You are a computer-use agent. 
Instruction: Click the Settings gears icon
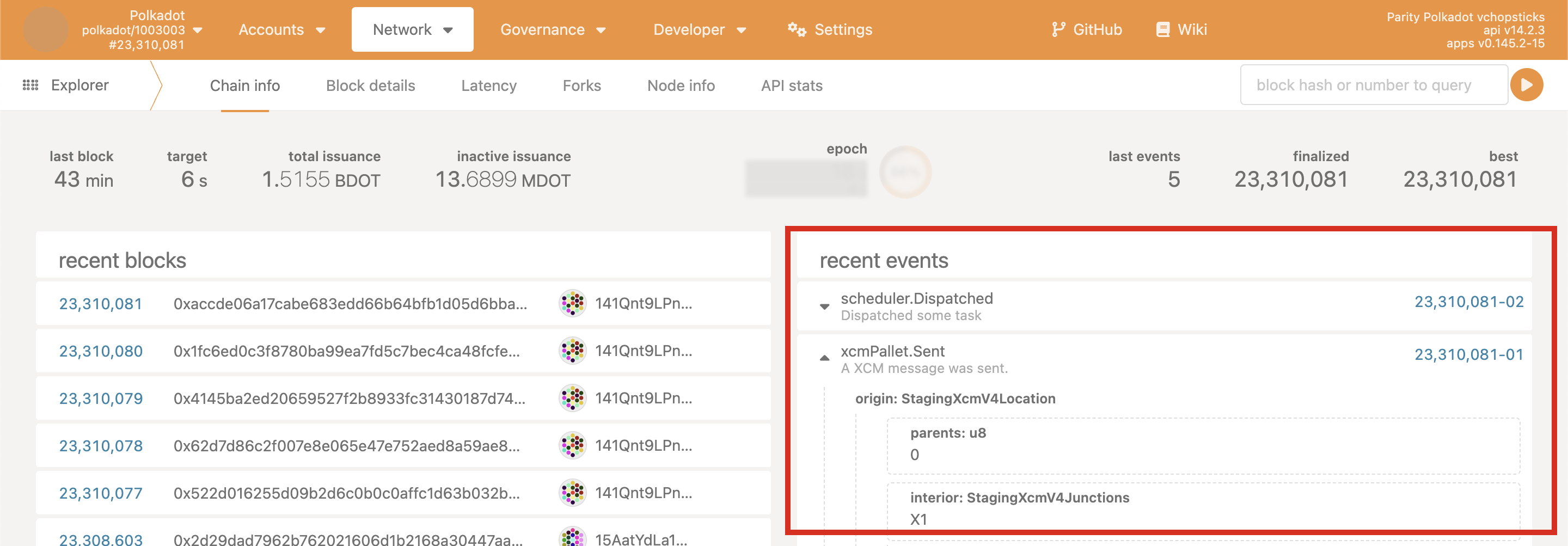pos(796,29)
